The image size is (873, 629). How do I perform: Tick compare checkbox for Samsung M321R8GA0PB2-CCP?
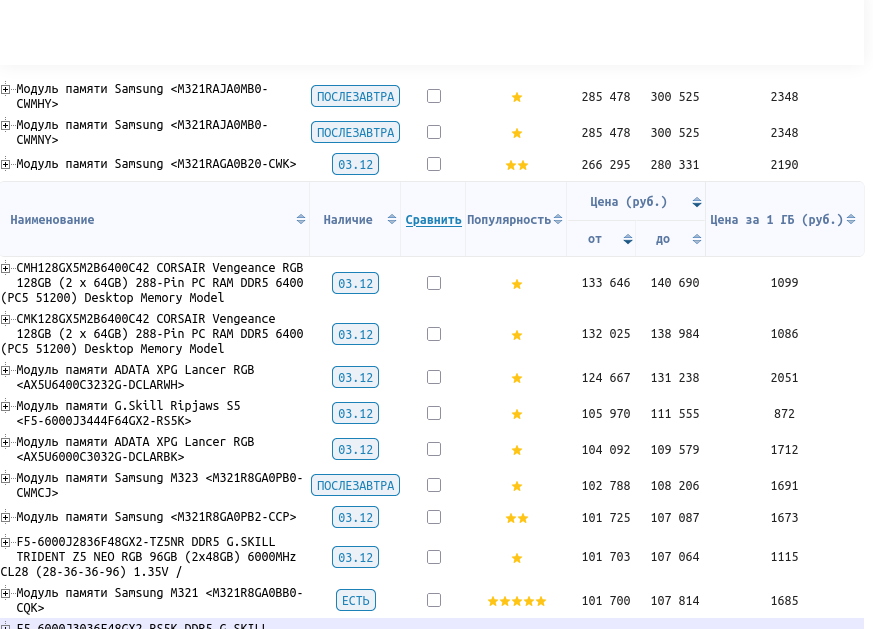click(x=434, y=517)
